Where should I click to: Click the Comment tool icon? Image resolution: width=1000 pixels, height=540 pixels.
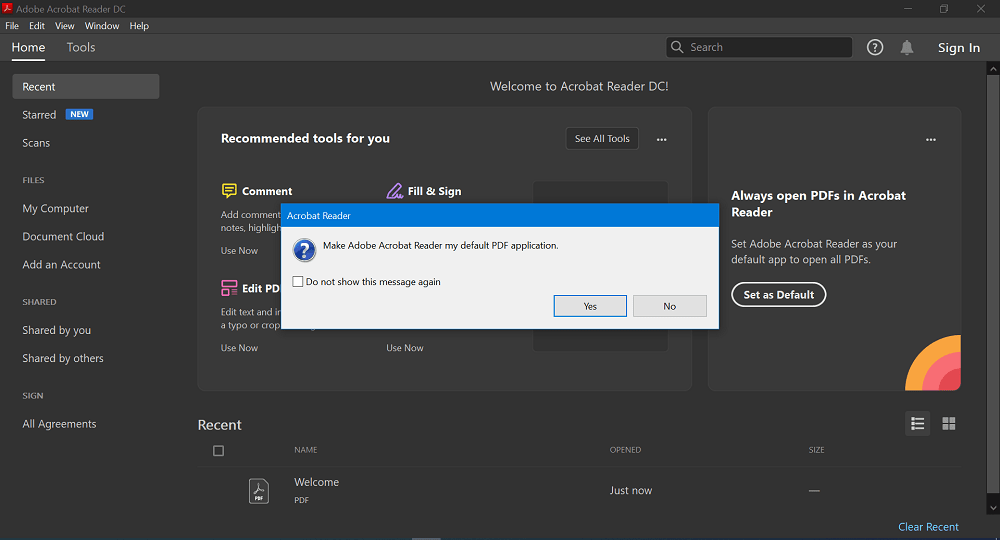click(x=229, y=191)
